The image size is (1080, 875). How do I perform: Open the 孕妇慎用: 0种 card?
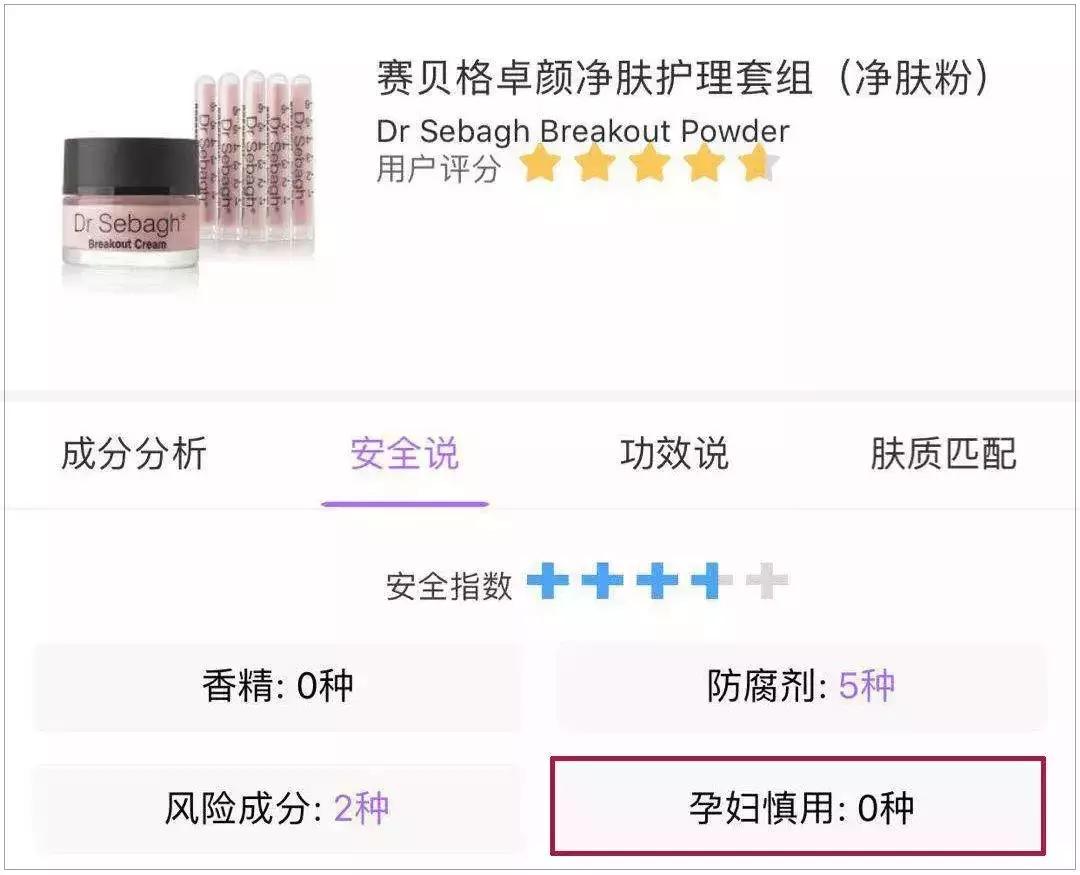click(x=798, y=807)
